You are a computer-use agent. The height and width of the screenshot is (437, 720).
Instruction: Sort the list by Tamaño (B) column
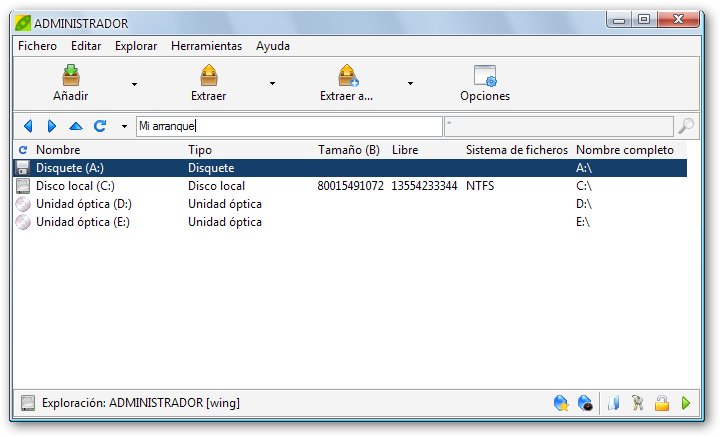tap(348, 150)
